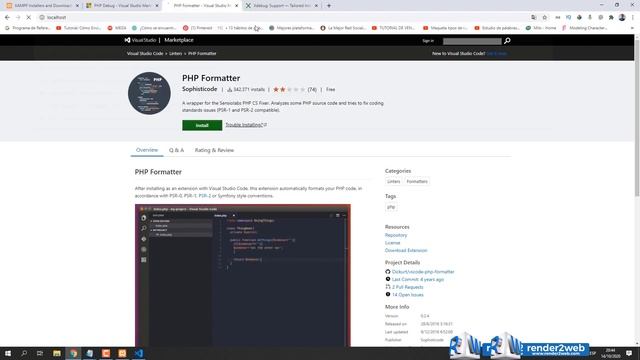Switch to the Overview tab
Viewport: 640px width, 360px height.
pos(147,150)
